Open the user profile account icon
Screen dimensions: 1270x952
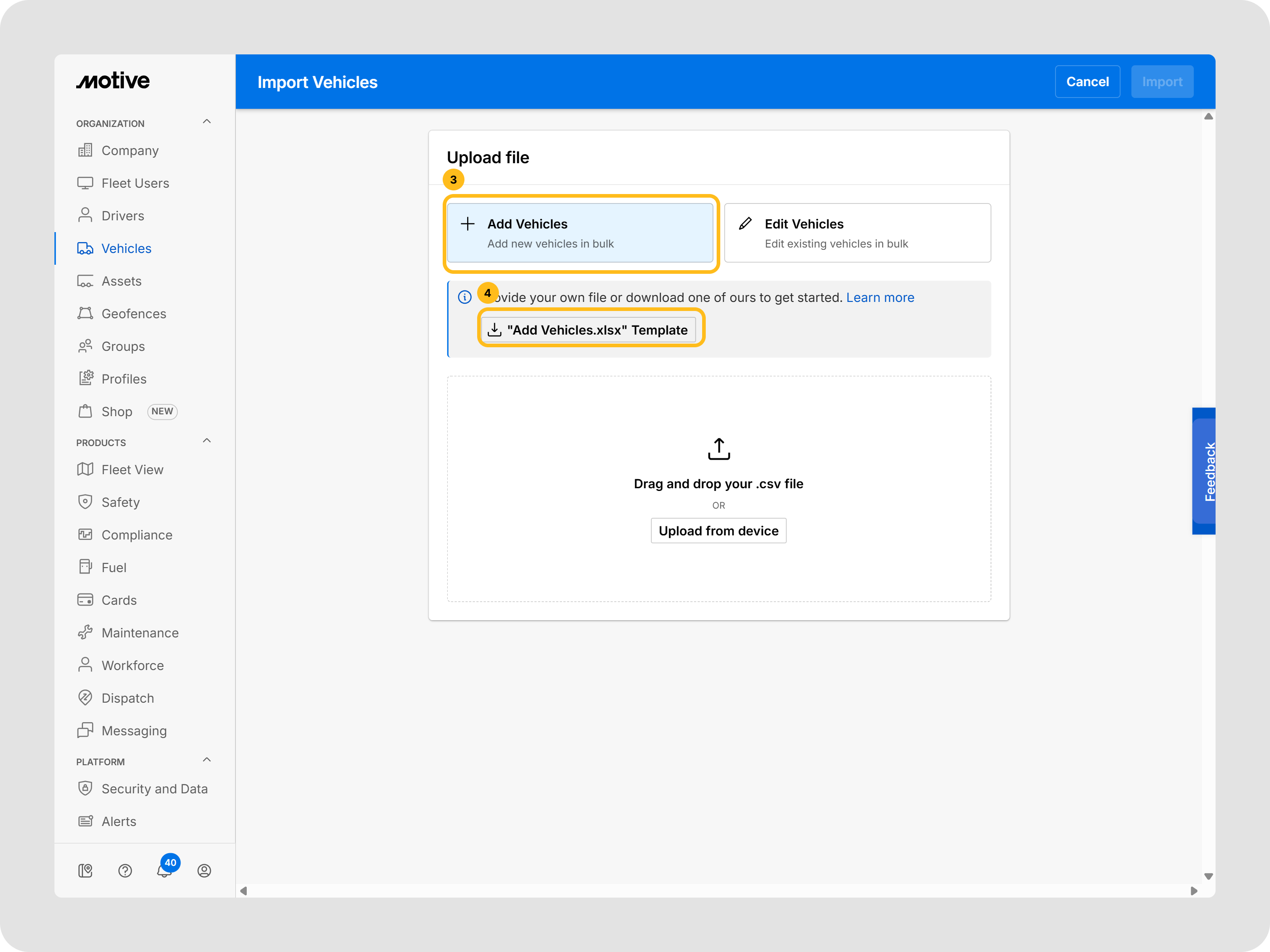tap(204, 870)
